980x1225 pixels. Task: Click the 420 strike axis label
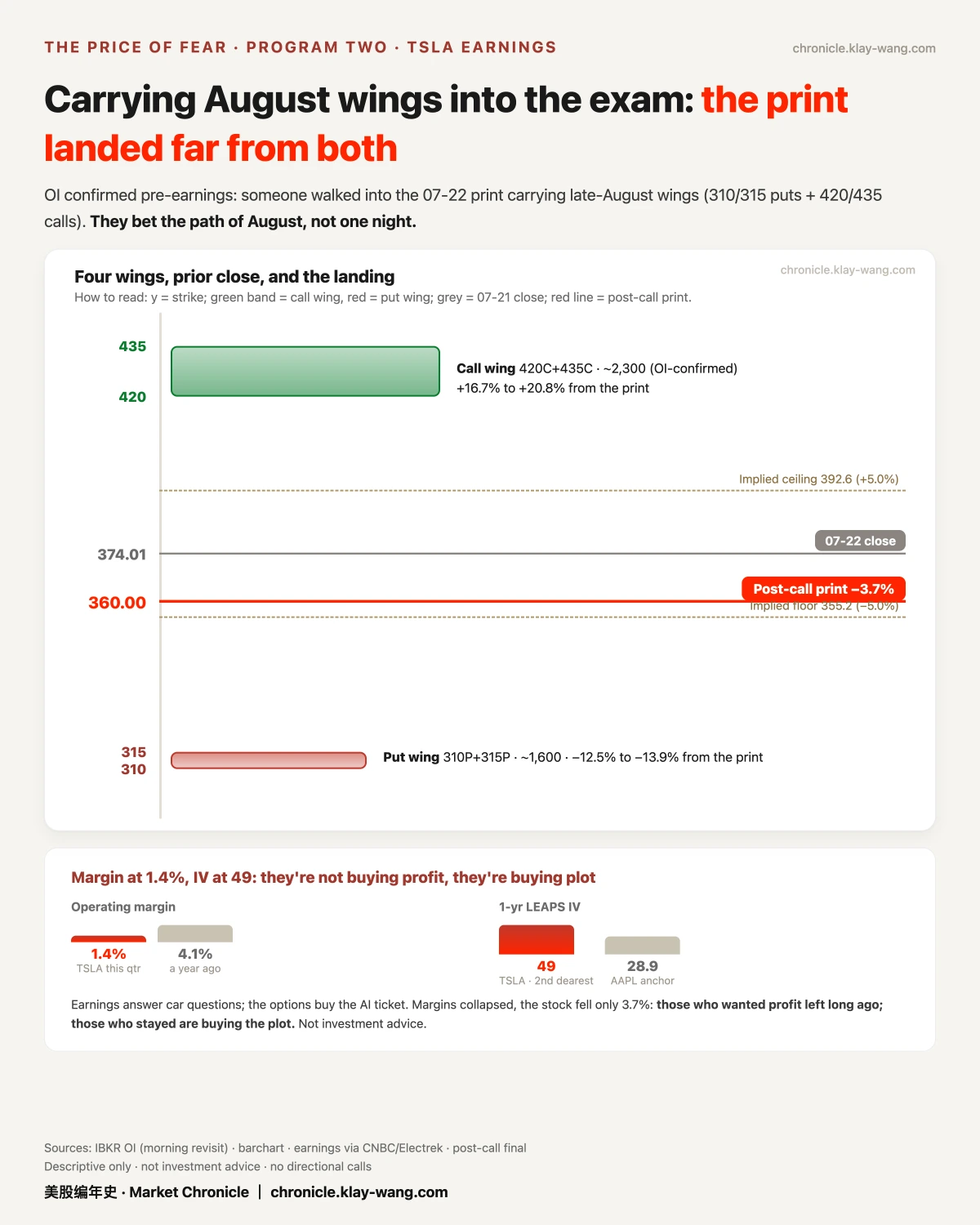pyautogui.click(x=132, y=397)
